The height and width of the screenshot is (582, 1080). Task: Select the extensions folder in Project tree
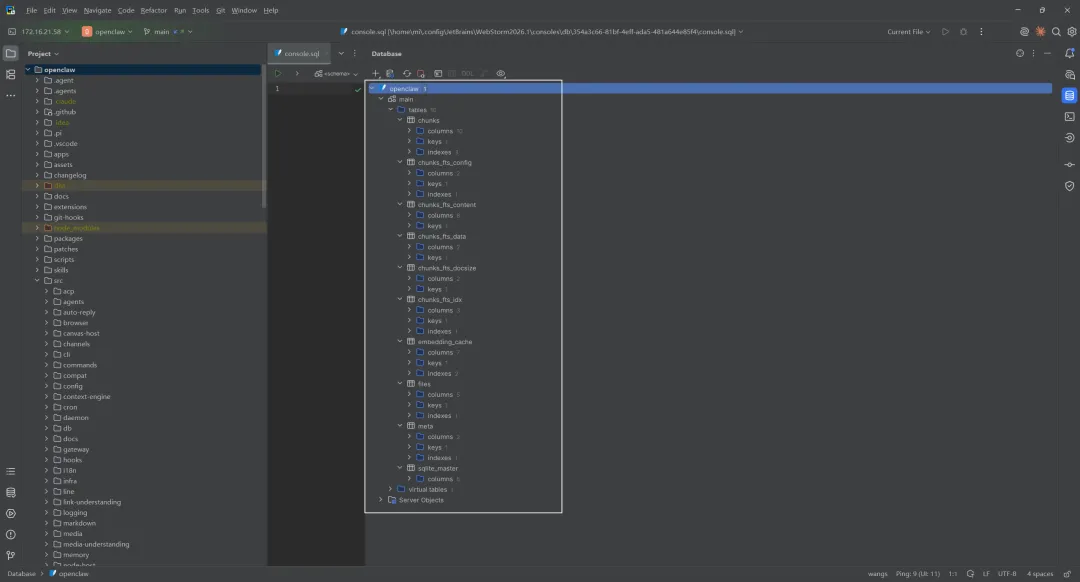70,207
